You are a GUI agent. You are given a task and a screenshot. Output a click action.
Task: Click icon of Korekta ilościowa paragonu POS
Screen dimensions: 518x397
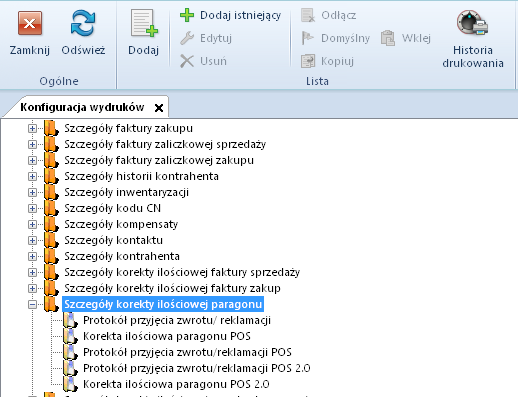71,336
